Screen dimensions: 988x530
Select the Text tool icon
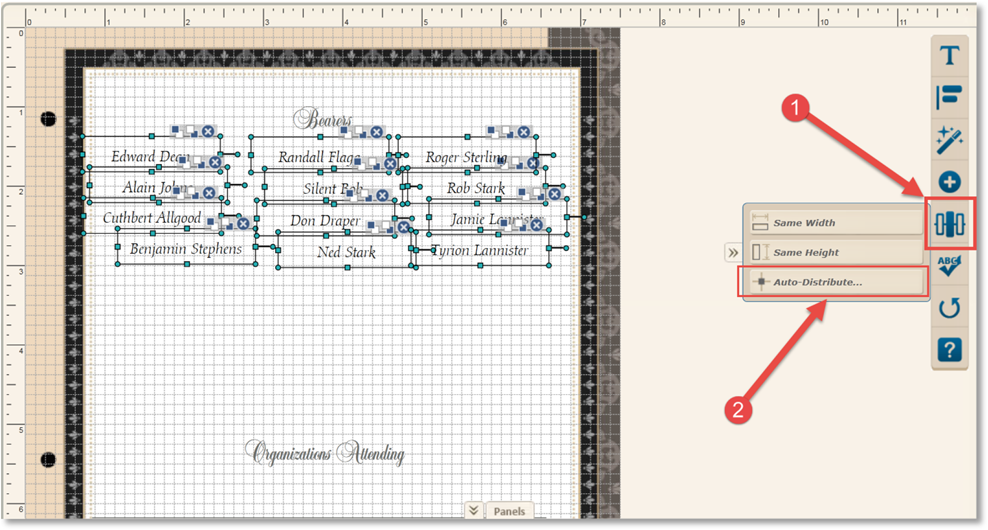click(950, 56)
